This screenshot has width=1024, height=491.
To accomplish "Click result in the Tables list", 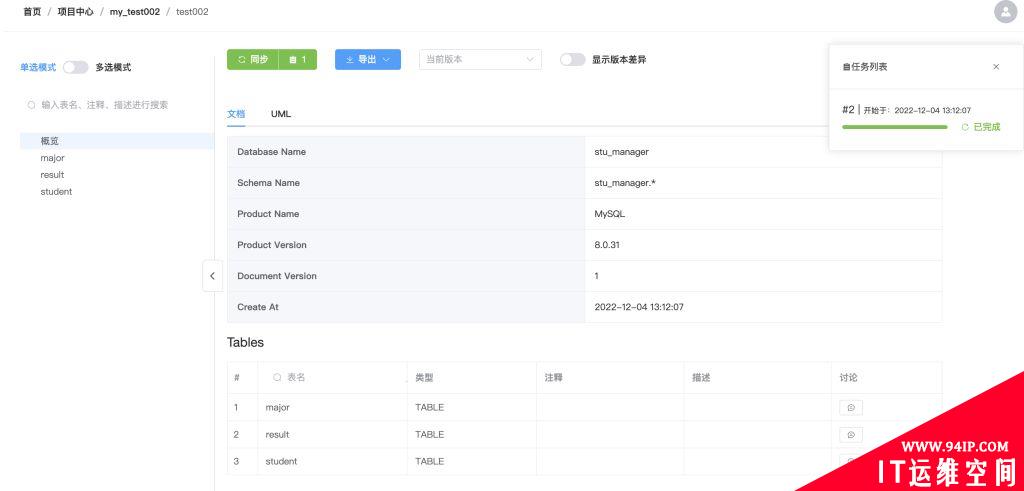I will tap(278, 434).
